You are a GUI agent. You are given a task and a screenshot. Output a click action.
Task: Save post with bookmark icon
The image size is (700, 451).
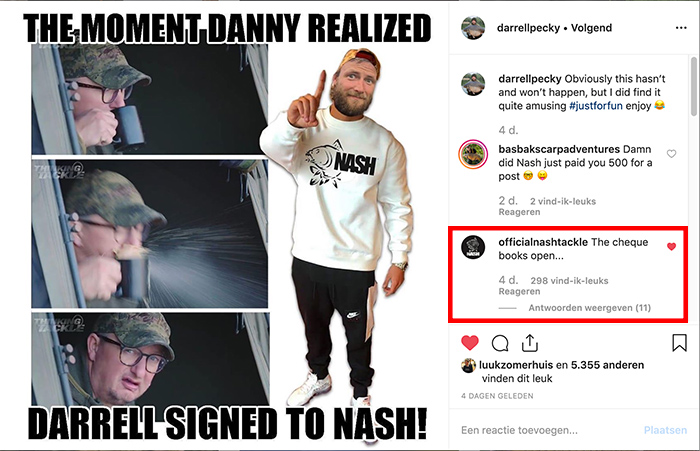pyautogui.click(x=679, y=343)
